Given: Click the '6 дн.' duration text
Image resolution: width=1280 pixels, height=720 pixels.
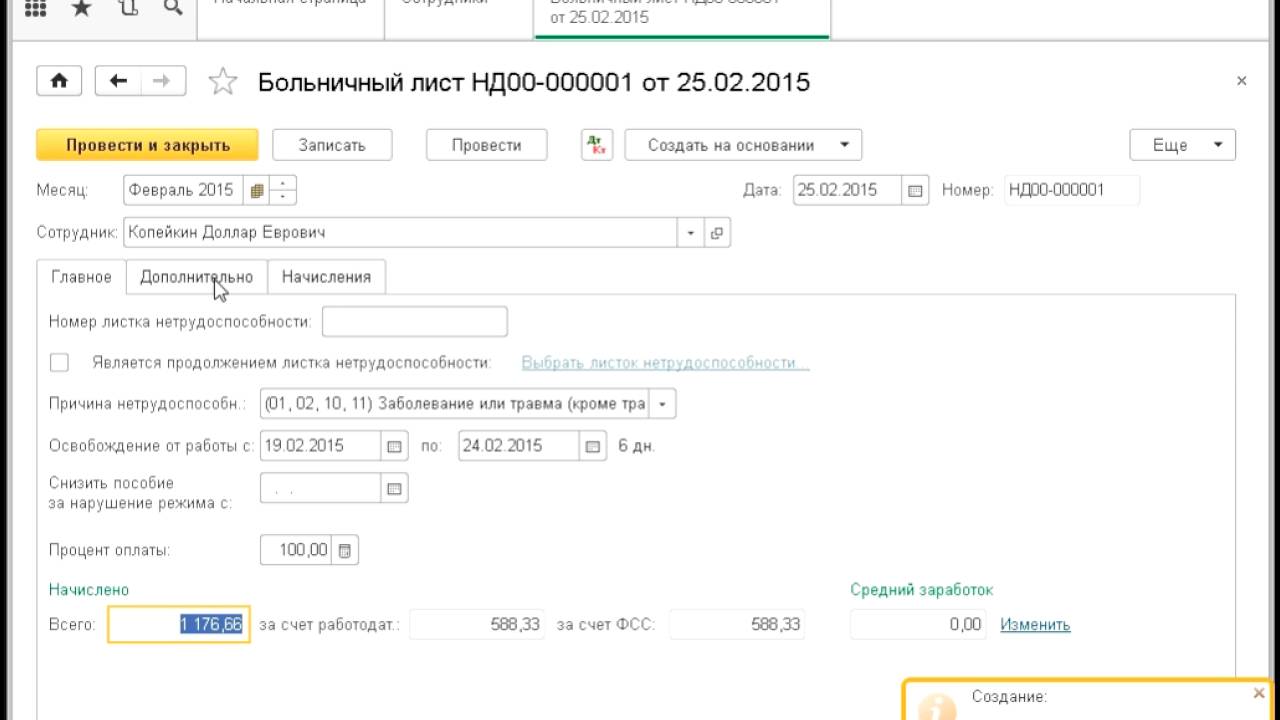Looking at the screenshot, I should pos(637,446).
